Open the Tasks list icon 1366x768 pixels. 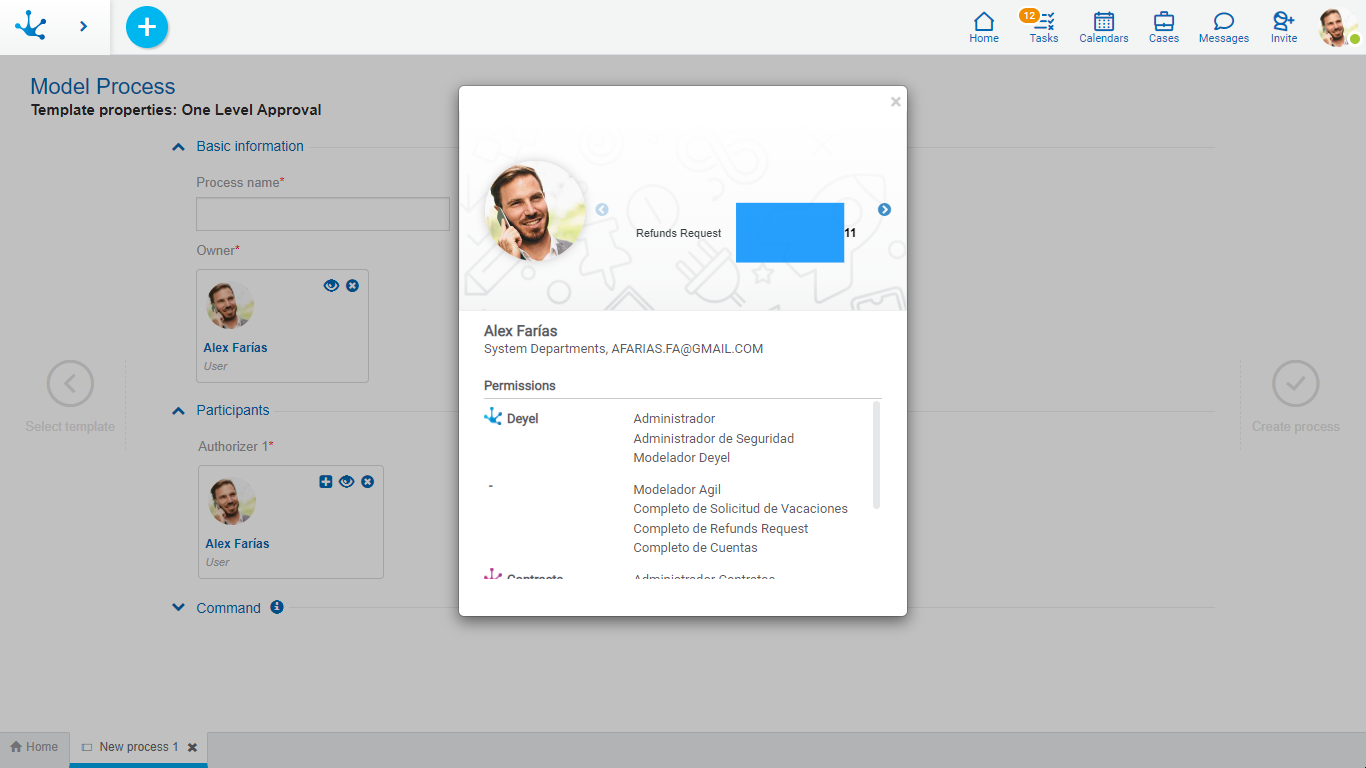1044,27
